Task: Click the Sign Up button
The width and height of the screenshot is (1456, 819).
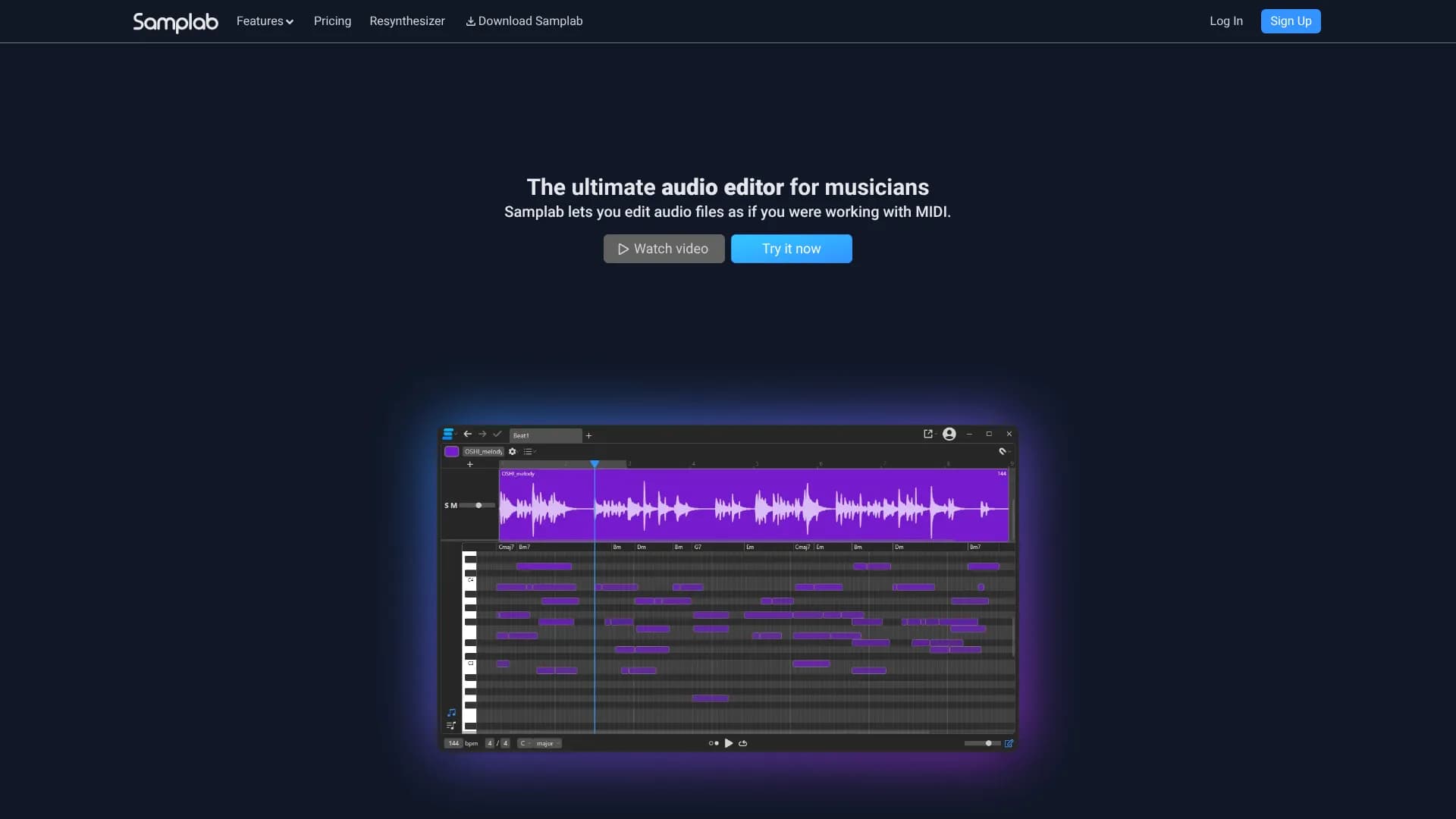Action: [x=1290, y=21]
